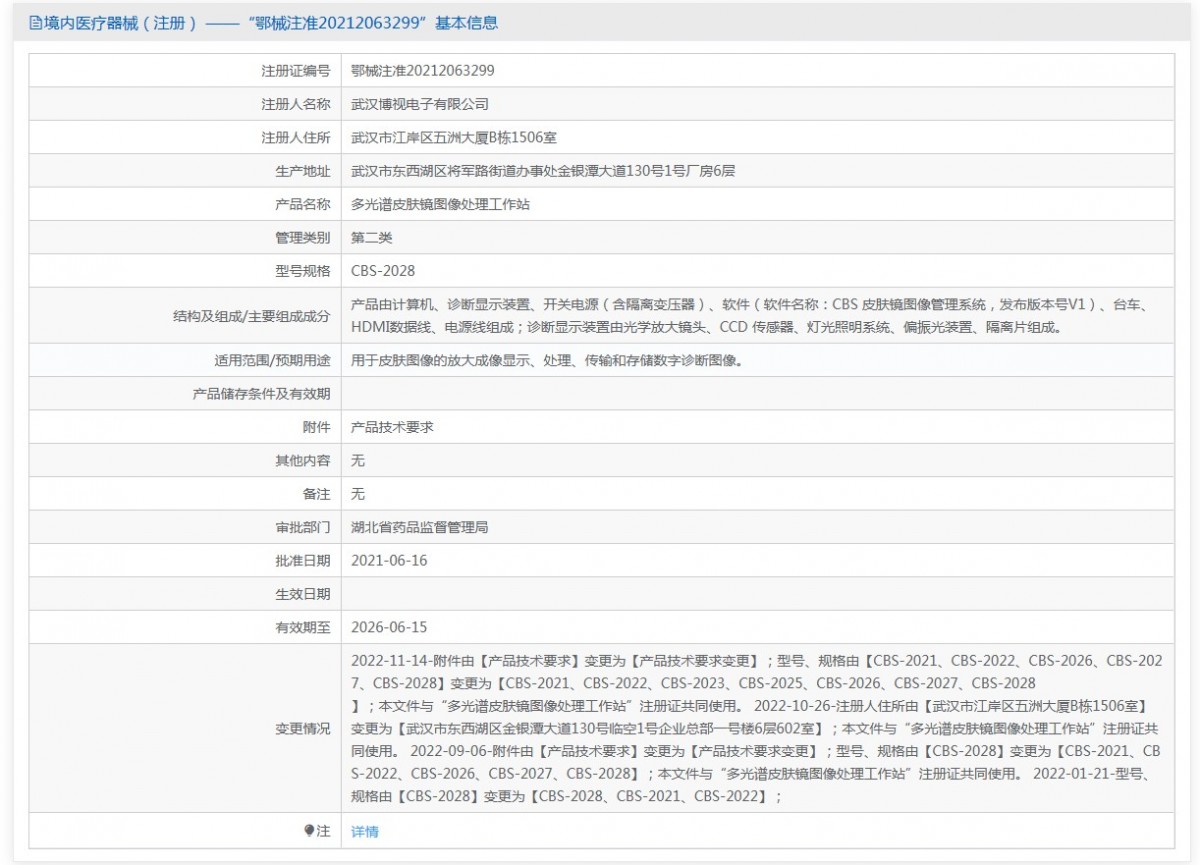Open the 详情 link
The width and height of the screenshot is (1200, 865).
(365, 832)
